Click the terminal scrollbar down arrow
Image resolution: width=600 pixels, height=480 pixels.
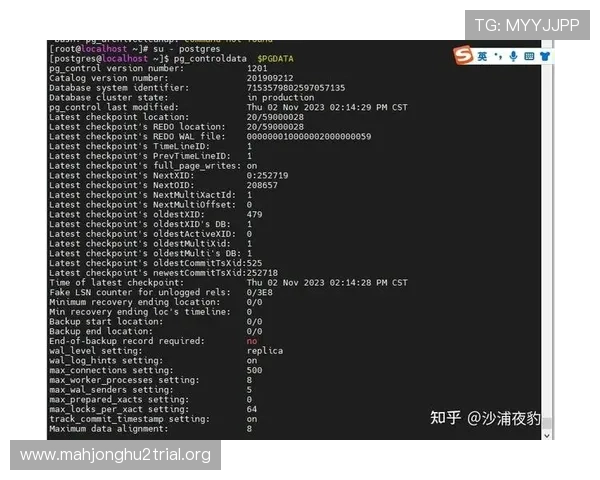pos(547,436)
